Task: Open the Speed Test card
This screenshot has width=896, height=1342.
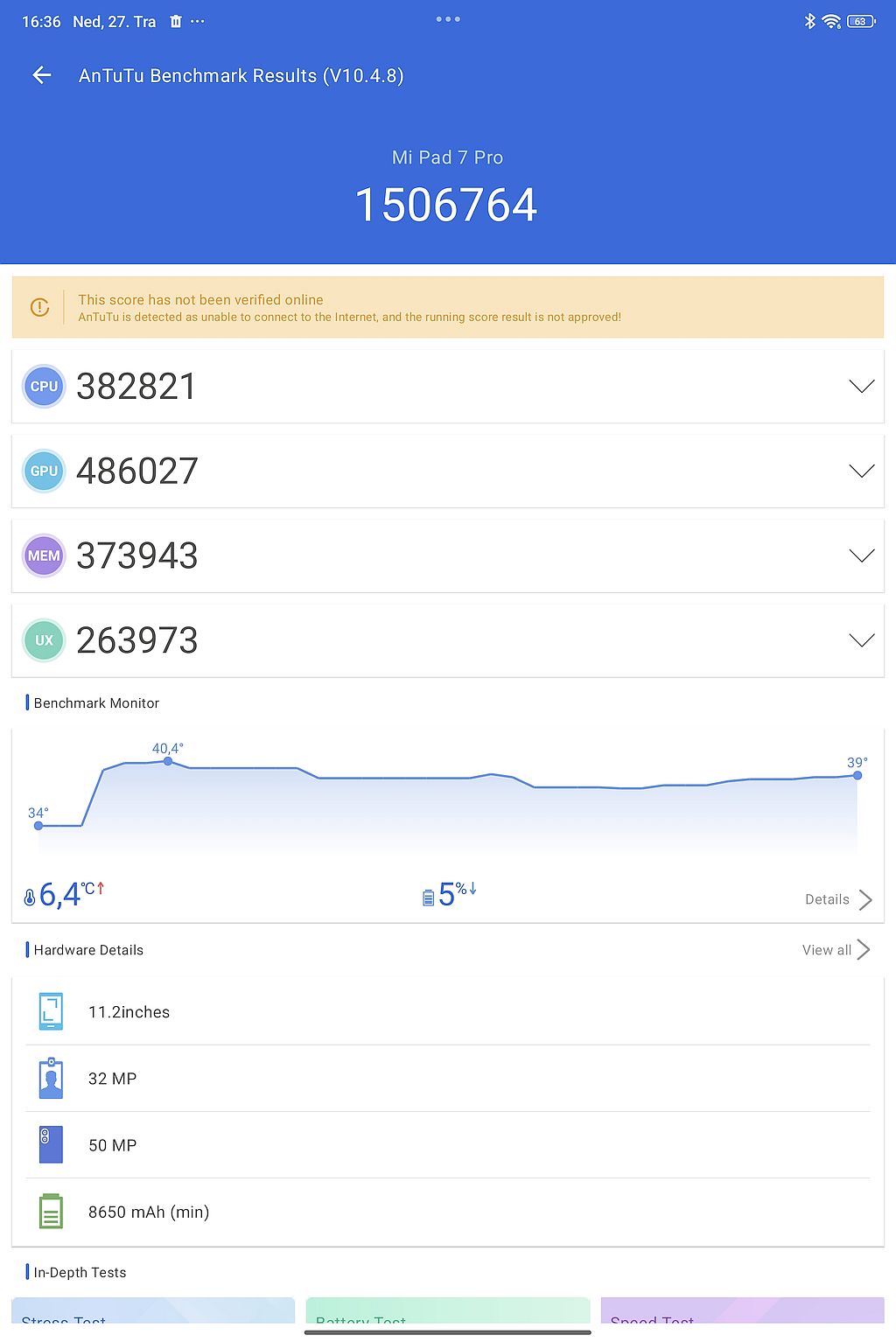Action: (x=743, y=1311)
